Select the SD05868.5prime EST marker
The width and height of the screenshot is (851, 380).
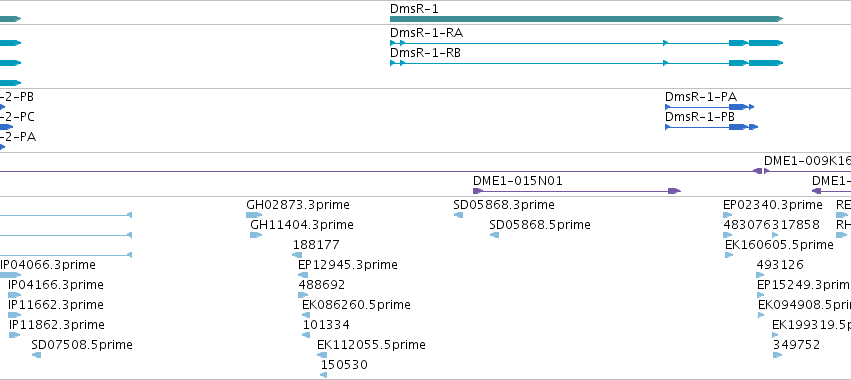(x=494, y=235)
